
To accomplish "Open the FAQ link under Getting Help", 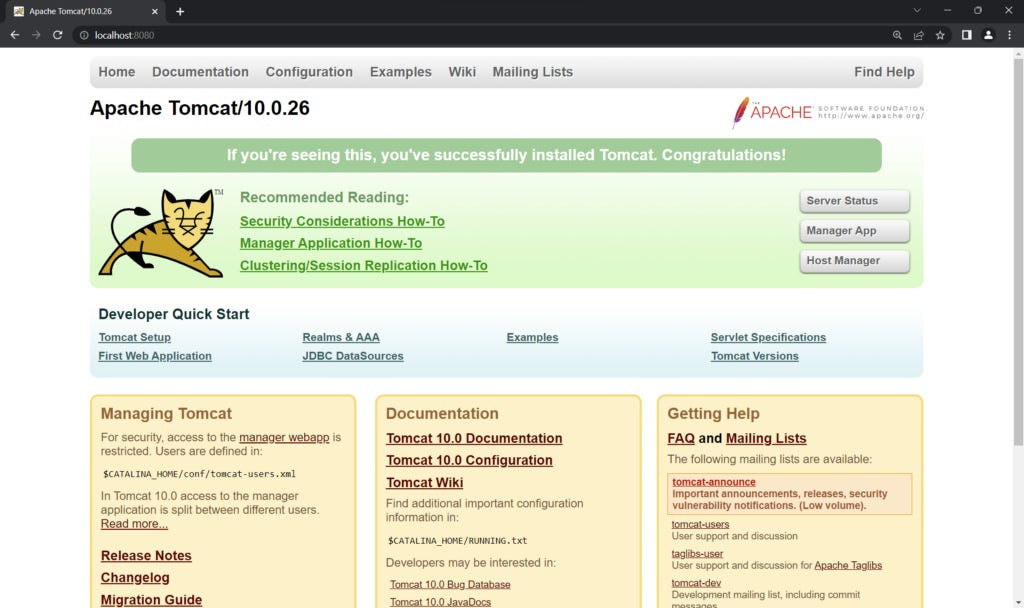I will [681, 438].
